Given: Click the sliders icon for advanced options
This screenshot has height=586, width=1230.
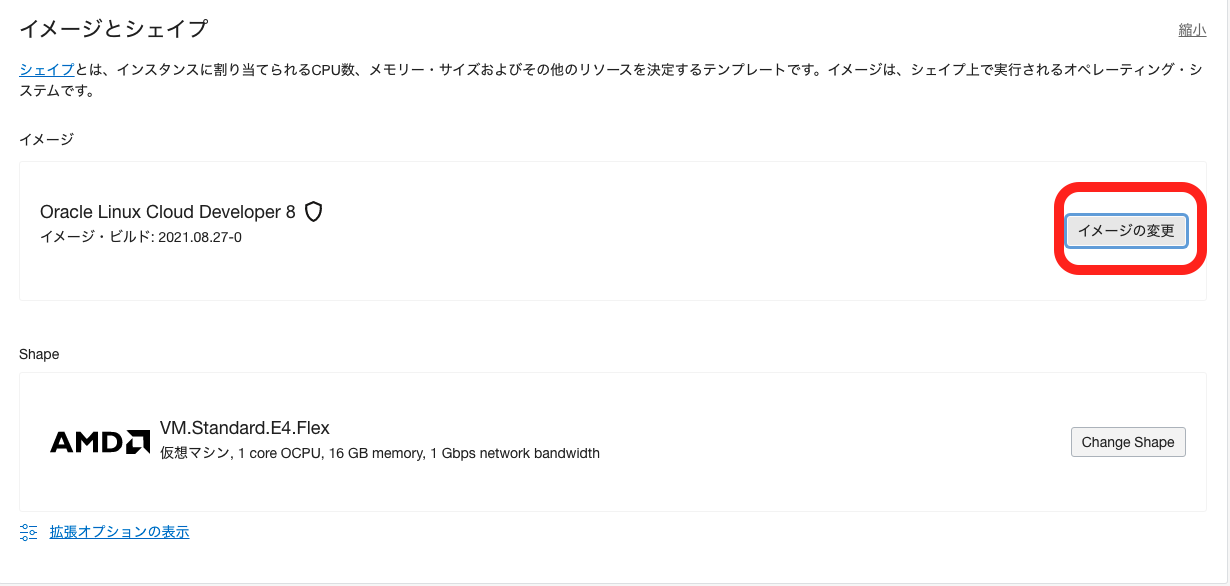Looking at the screenshot, I should [29, 532].
